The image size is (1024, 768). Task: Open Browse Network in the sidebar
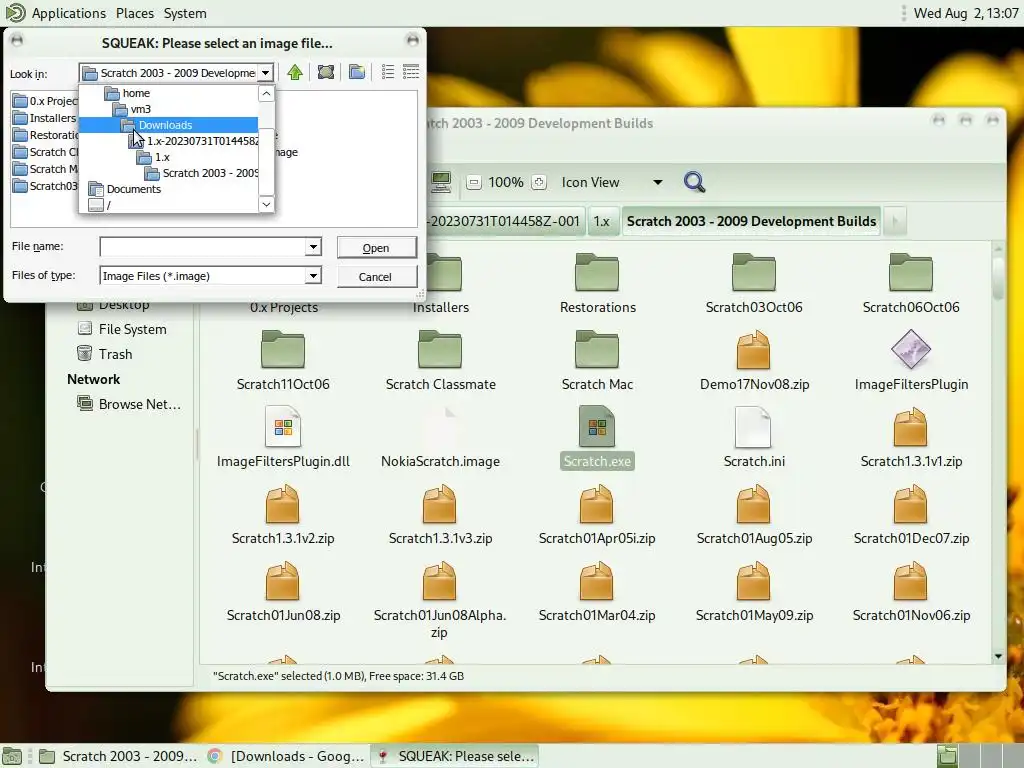tap(129, 404)
